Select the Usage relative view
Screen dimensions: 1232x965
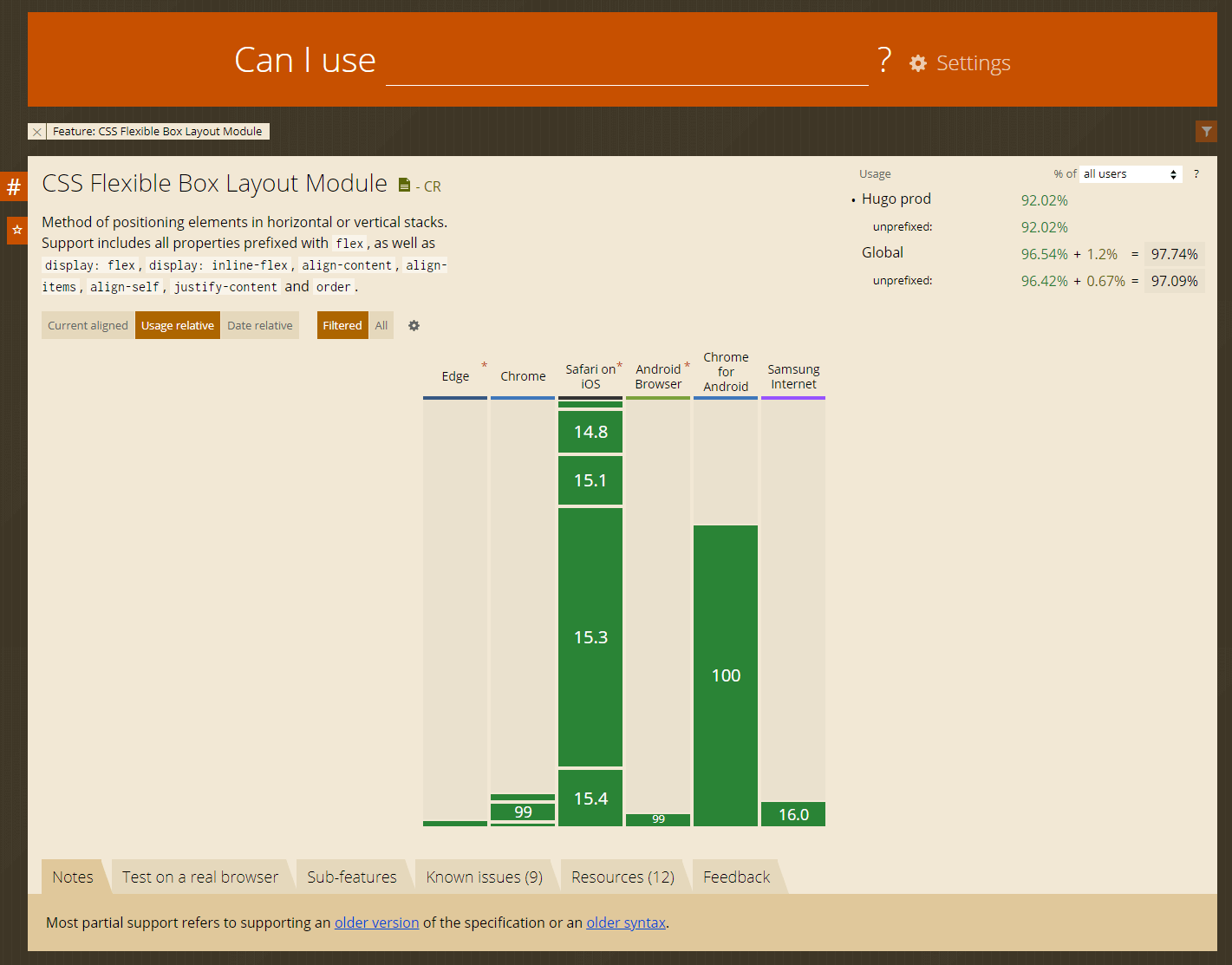tap(178, 325)
